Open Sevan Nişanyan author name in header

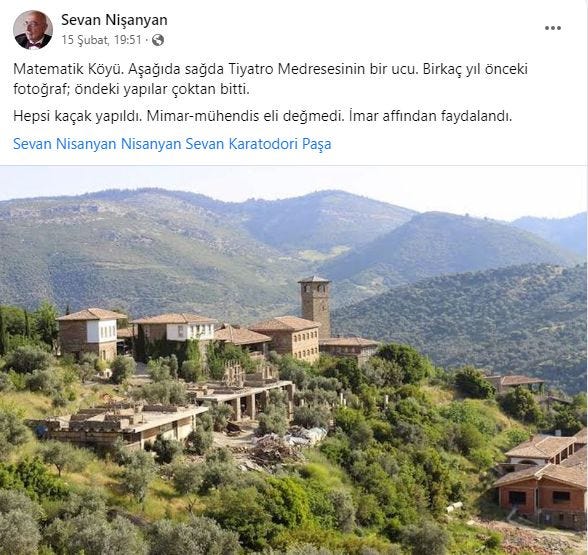click(114, 20)
